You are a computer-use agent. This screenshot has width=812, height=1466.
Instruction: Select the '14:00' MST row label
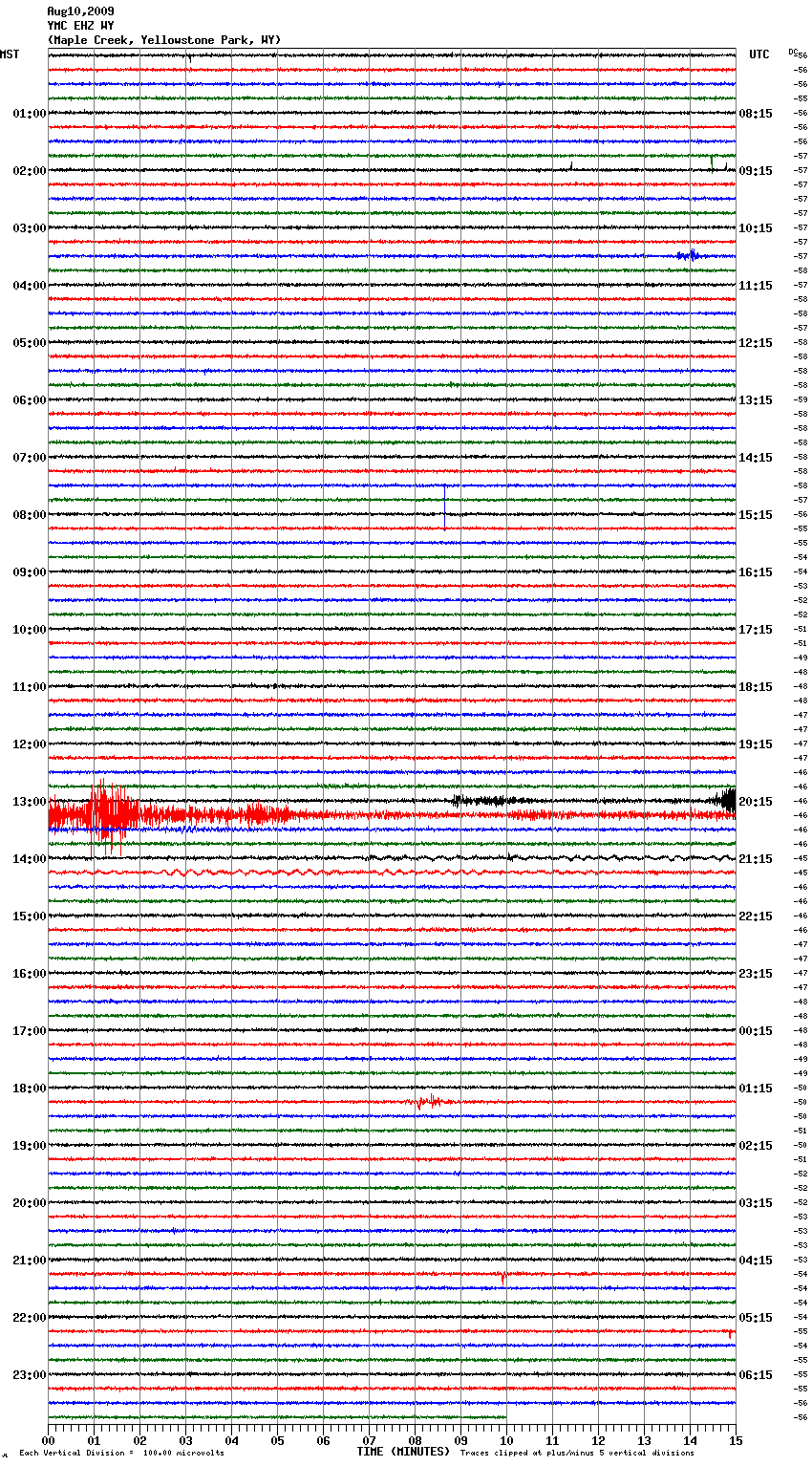30,859
